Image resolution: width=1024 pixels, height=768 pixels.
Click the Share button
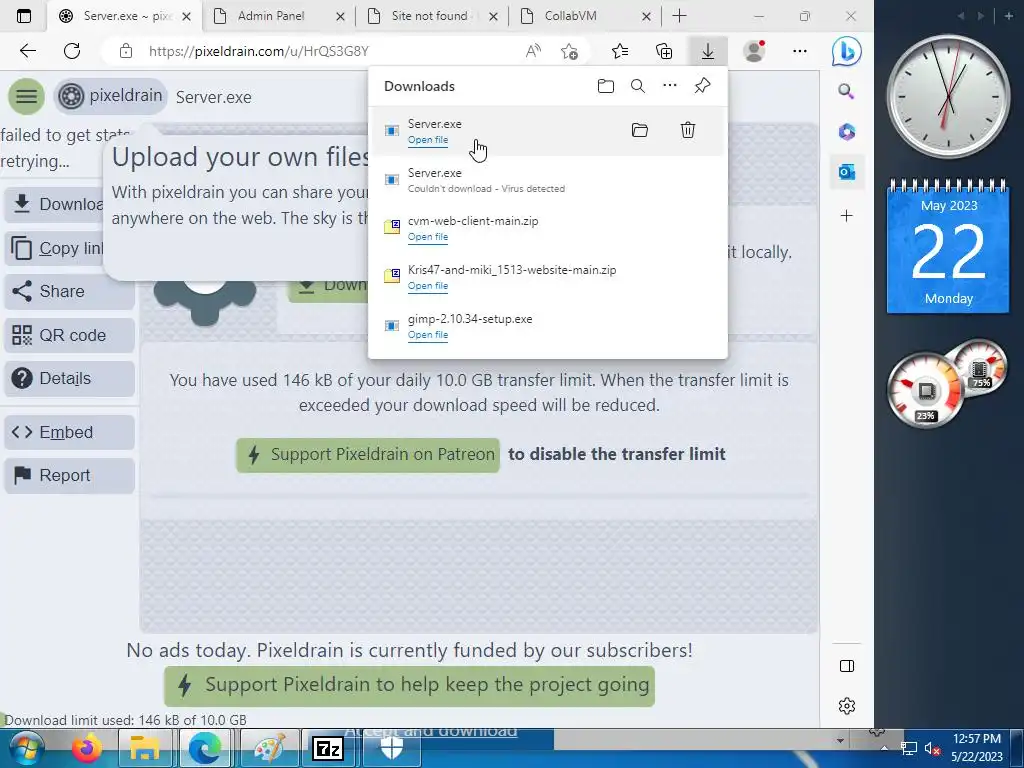coord(69,291)
